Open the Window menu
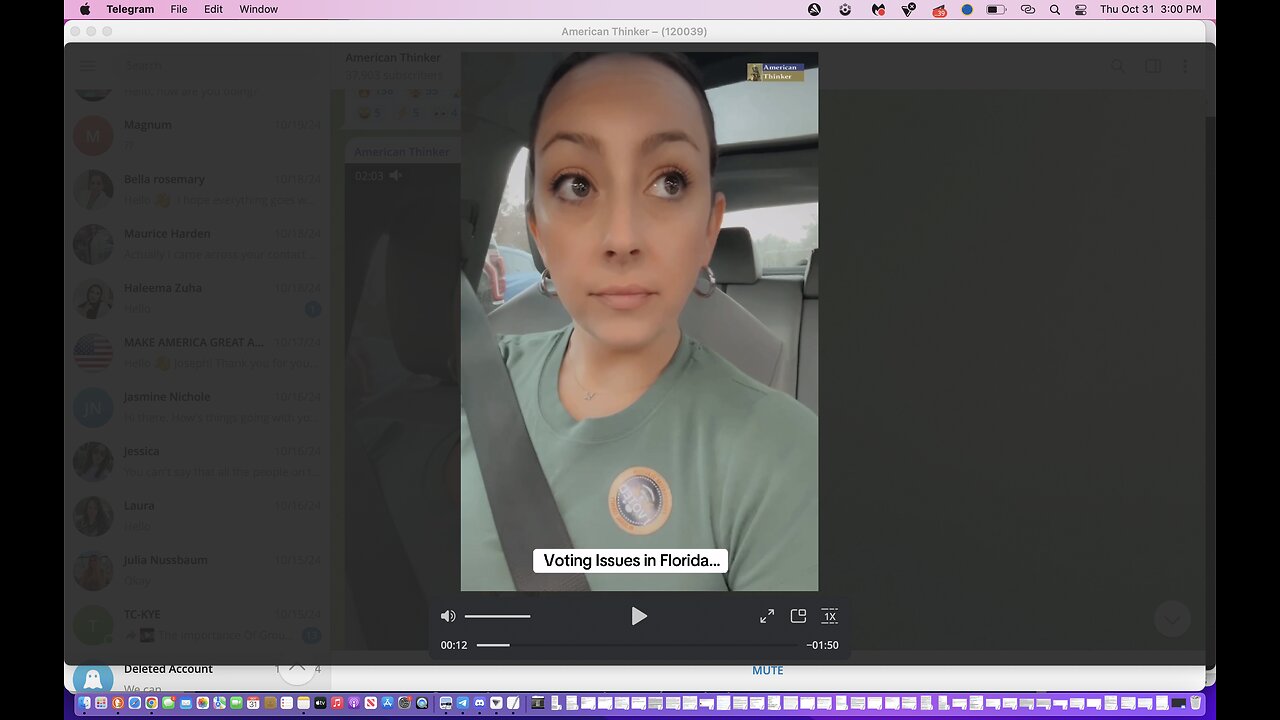 click(x=259, y=9)
